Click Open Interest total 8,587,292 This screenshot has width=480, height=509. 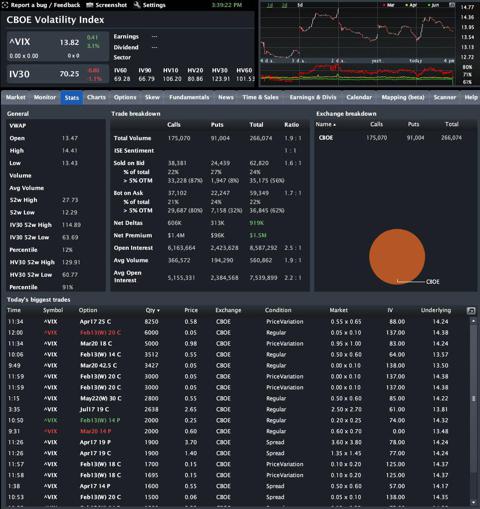coord(263,248)
